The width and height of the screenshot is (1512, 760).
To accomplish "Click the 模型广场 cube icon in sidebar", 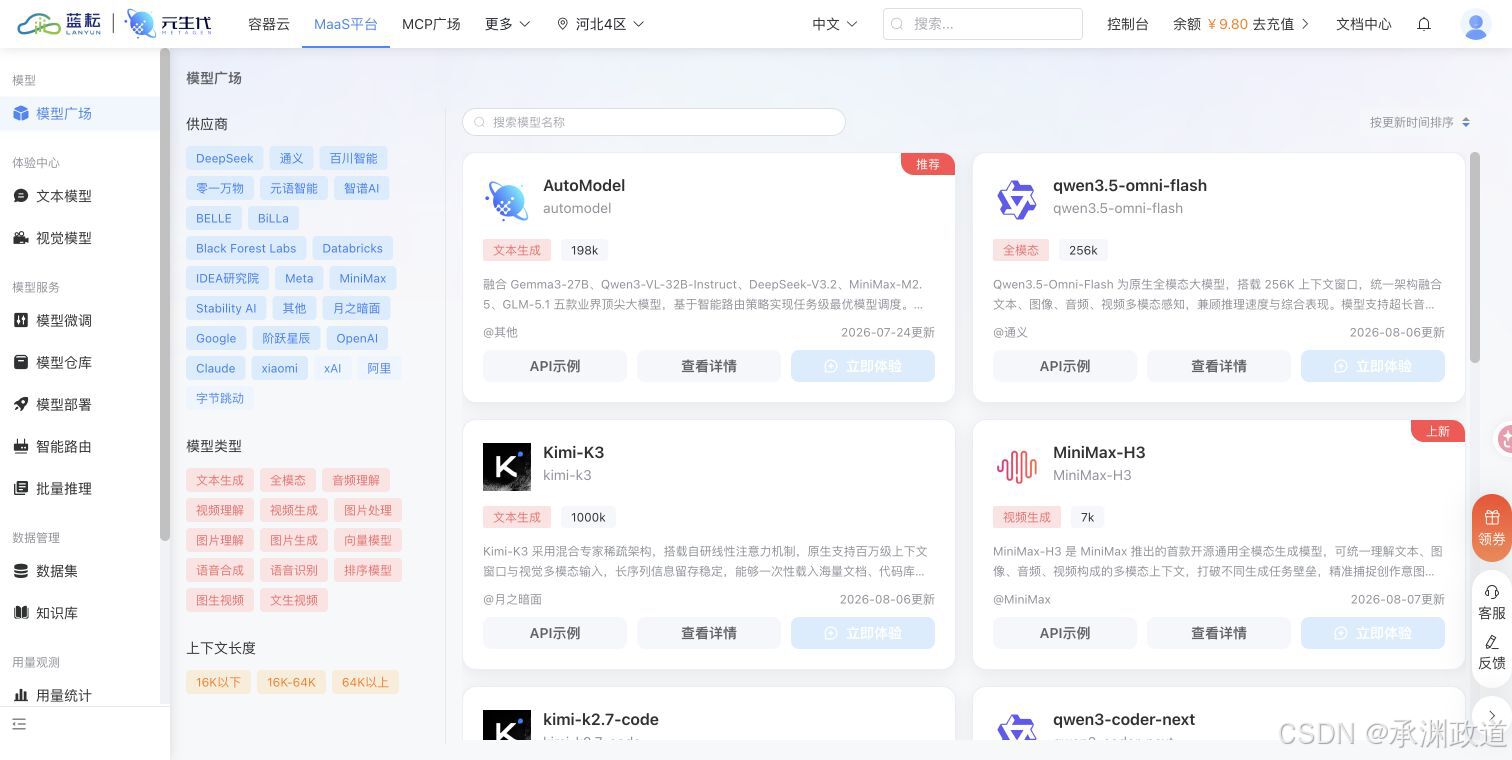I will (x=20, y=113).
